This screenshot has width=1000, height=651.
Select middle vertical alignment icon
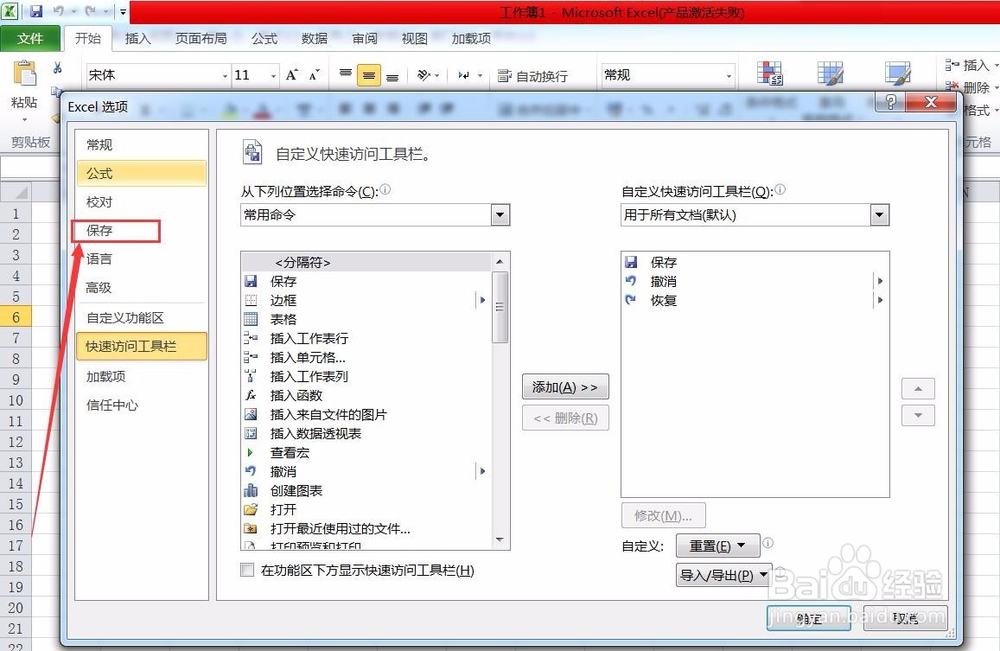(x=369, y=75)
